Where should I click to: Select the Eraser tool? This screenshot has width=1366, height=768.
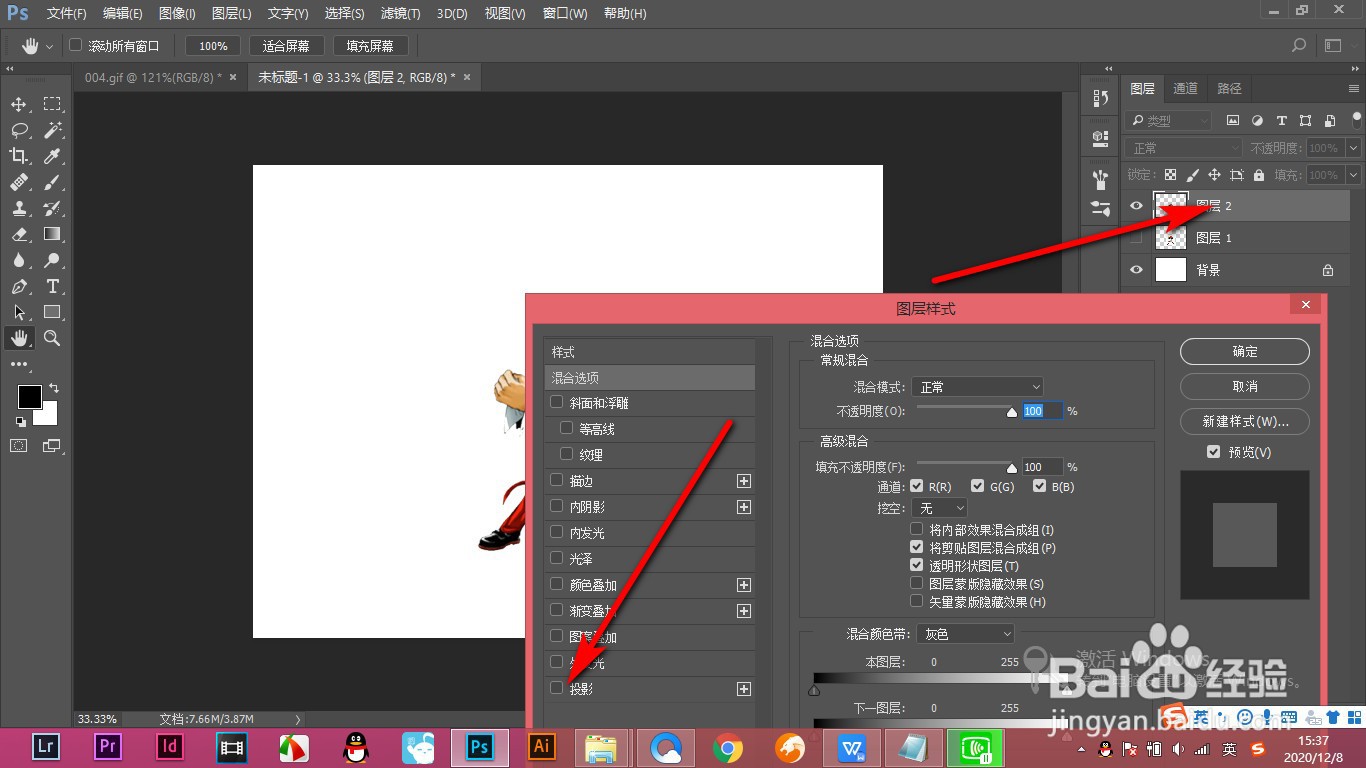(x=19, y=234)
